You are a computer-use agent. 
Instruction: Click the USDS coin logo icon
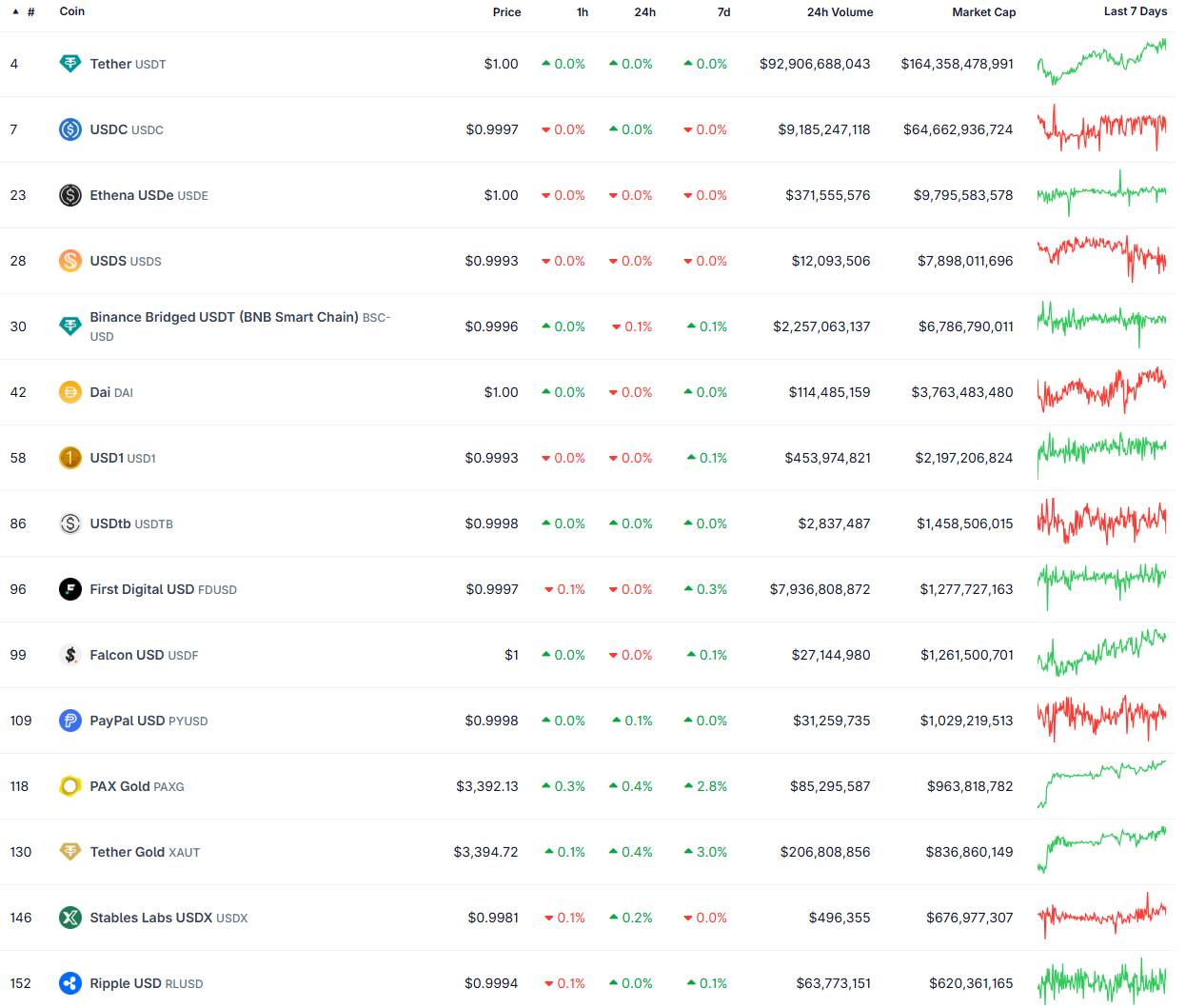(x=70, y=261)
